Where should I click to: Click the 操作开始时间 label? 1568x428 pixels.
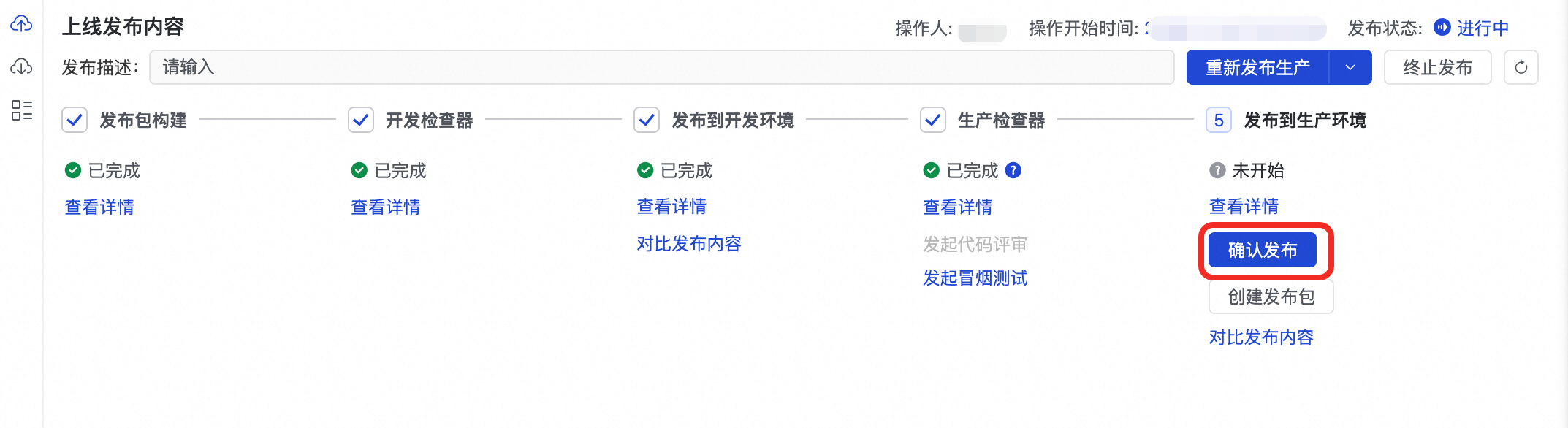(1084, 28)
